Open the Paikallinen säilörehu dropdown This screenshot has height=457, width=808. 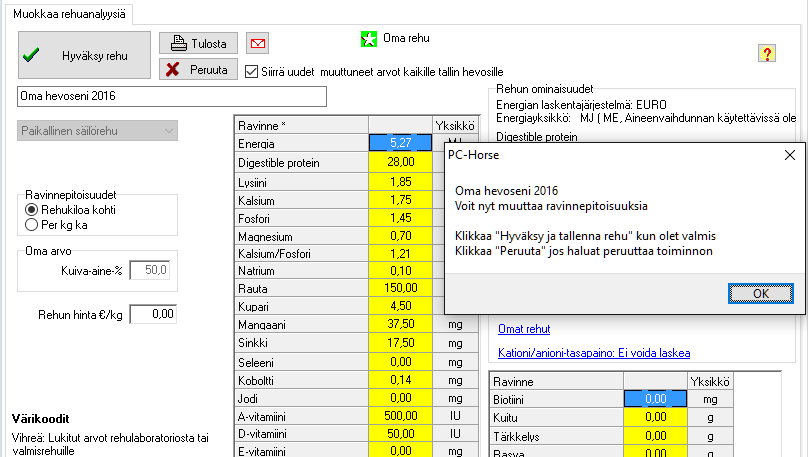[97, 131]
